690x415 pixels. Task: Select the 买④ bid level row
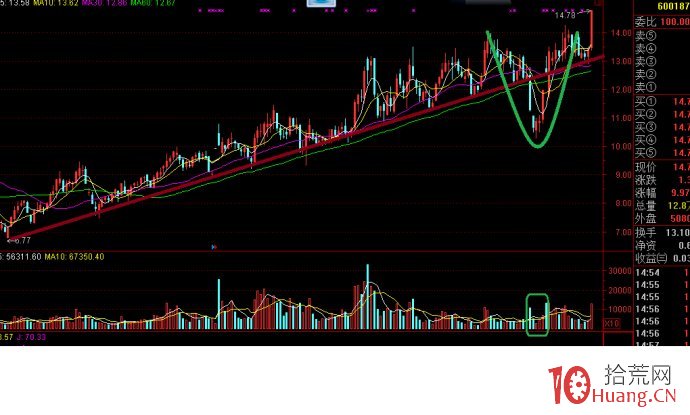pyautogui.click(x=662, y=140)
